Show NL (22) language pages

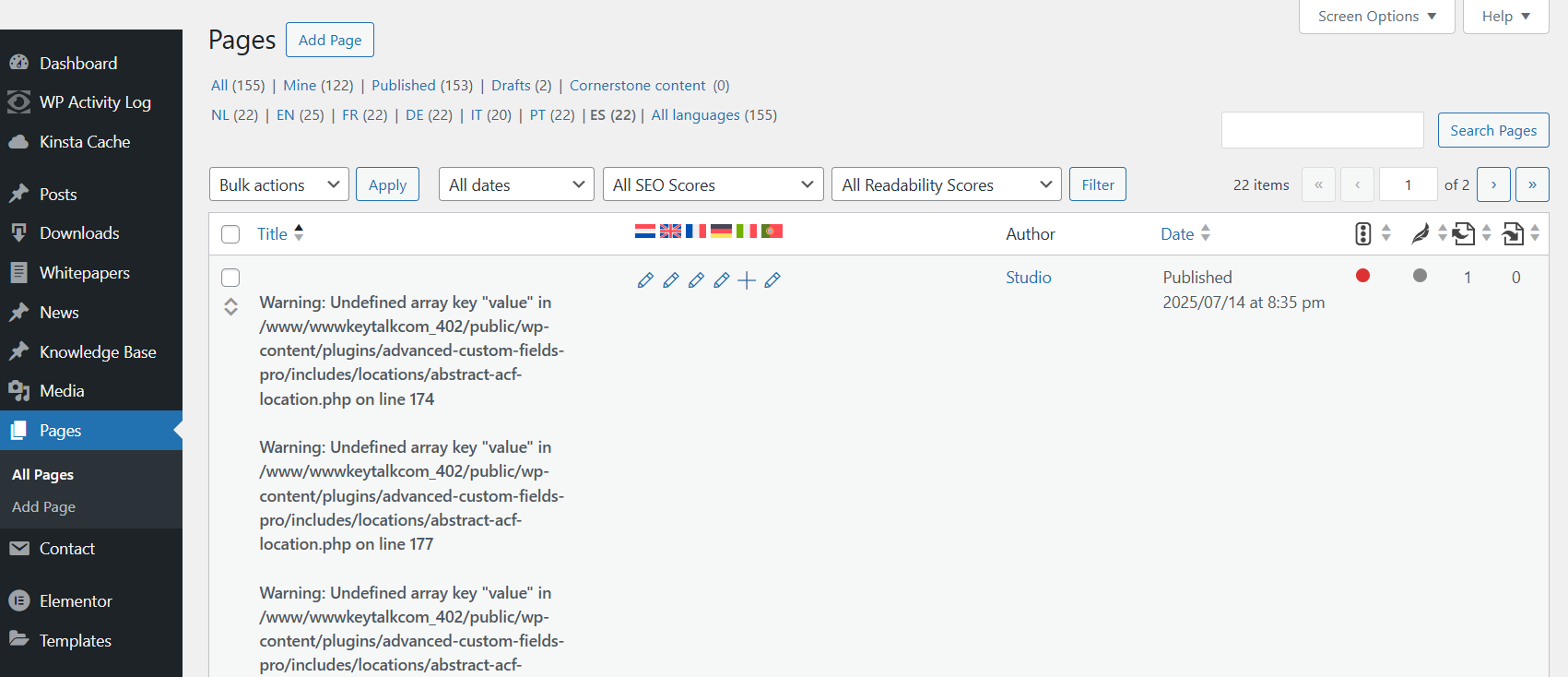[234, 114]
